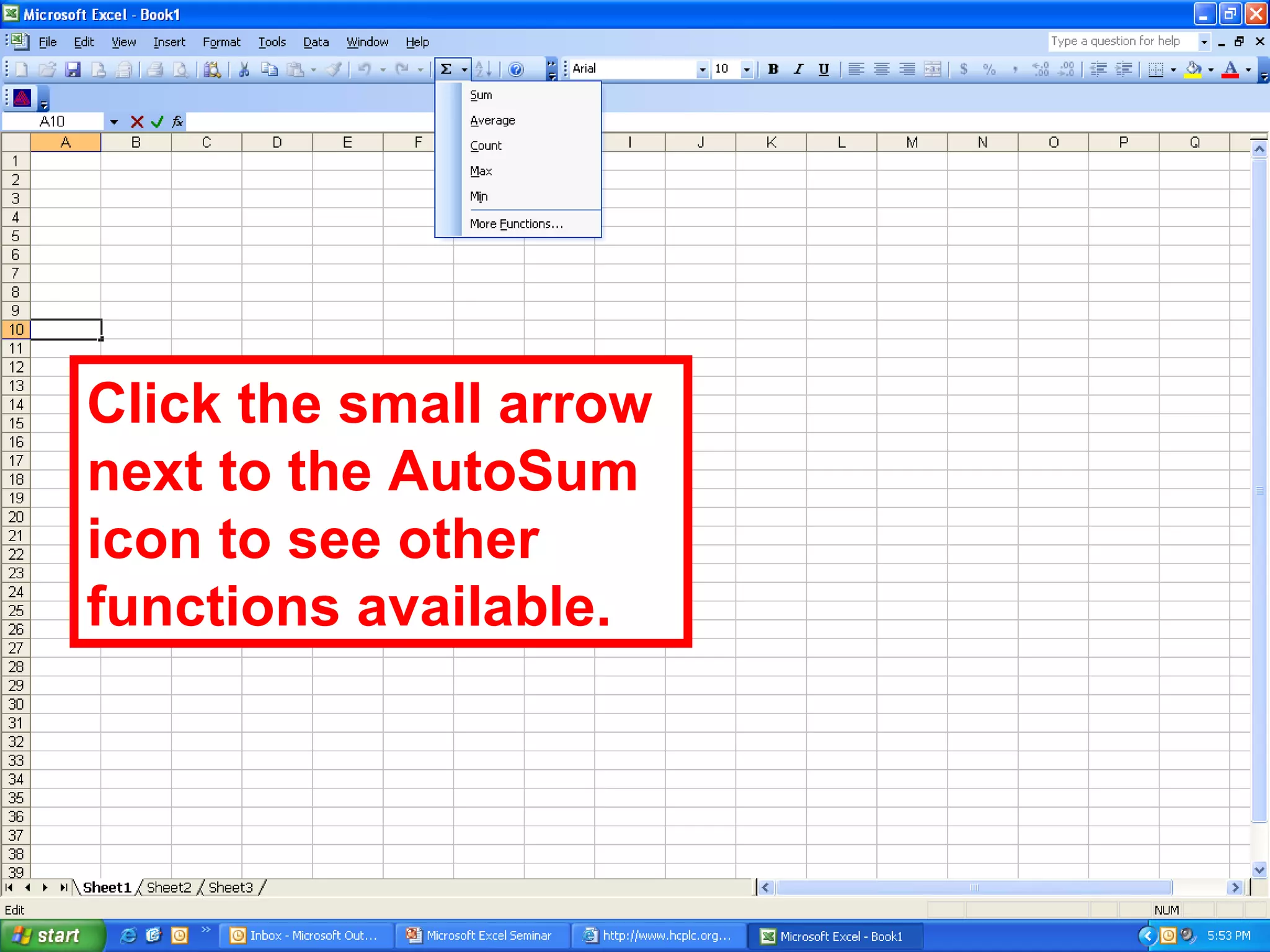Click the Copy icon
1270x952 pixels.
click(x=269, y=69)
